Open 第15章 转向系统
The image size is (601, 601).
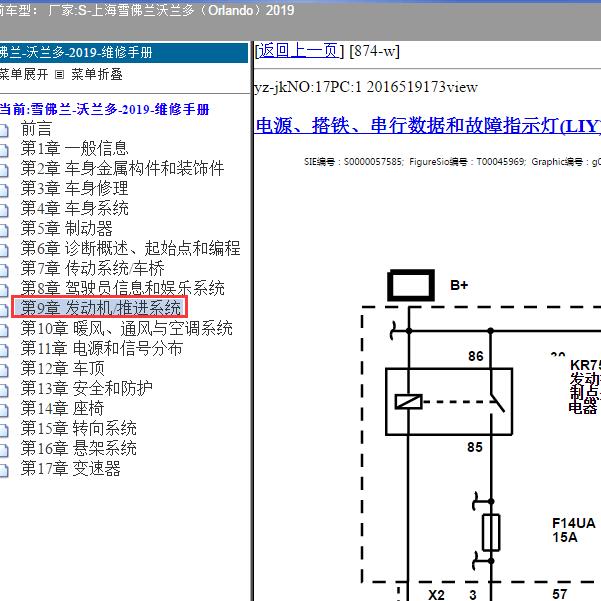(79, 428)
